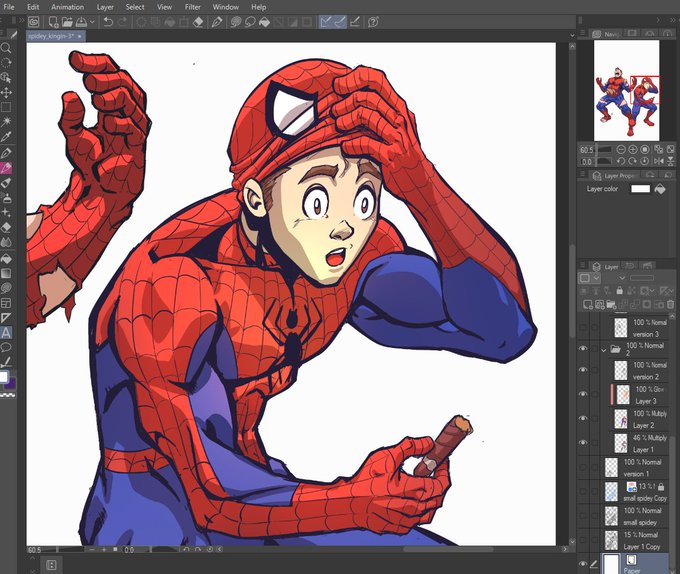Flip canvas horizontally in Navigator
This screenshot has width=680, height=574.
[658, 161]
